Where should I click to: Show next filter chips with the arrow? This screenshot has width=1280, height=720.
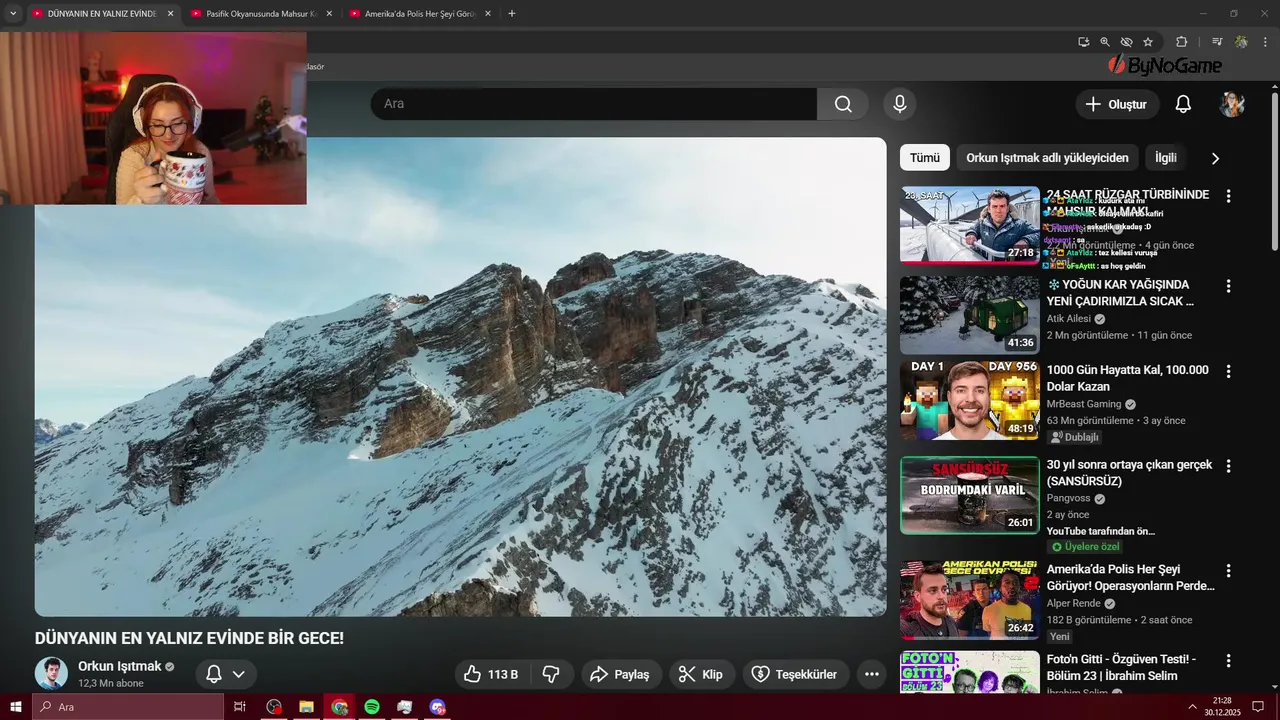pos(1215,158)
